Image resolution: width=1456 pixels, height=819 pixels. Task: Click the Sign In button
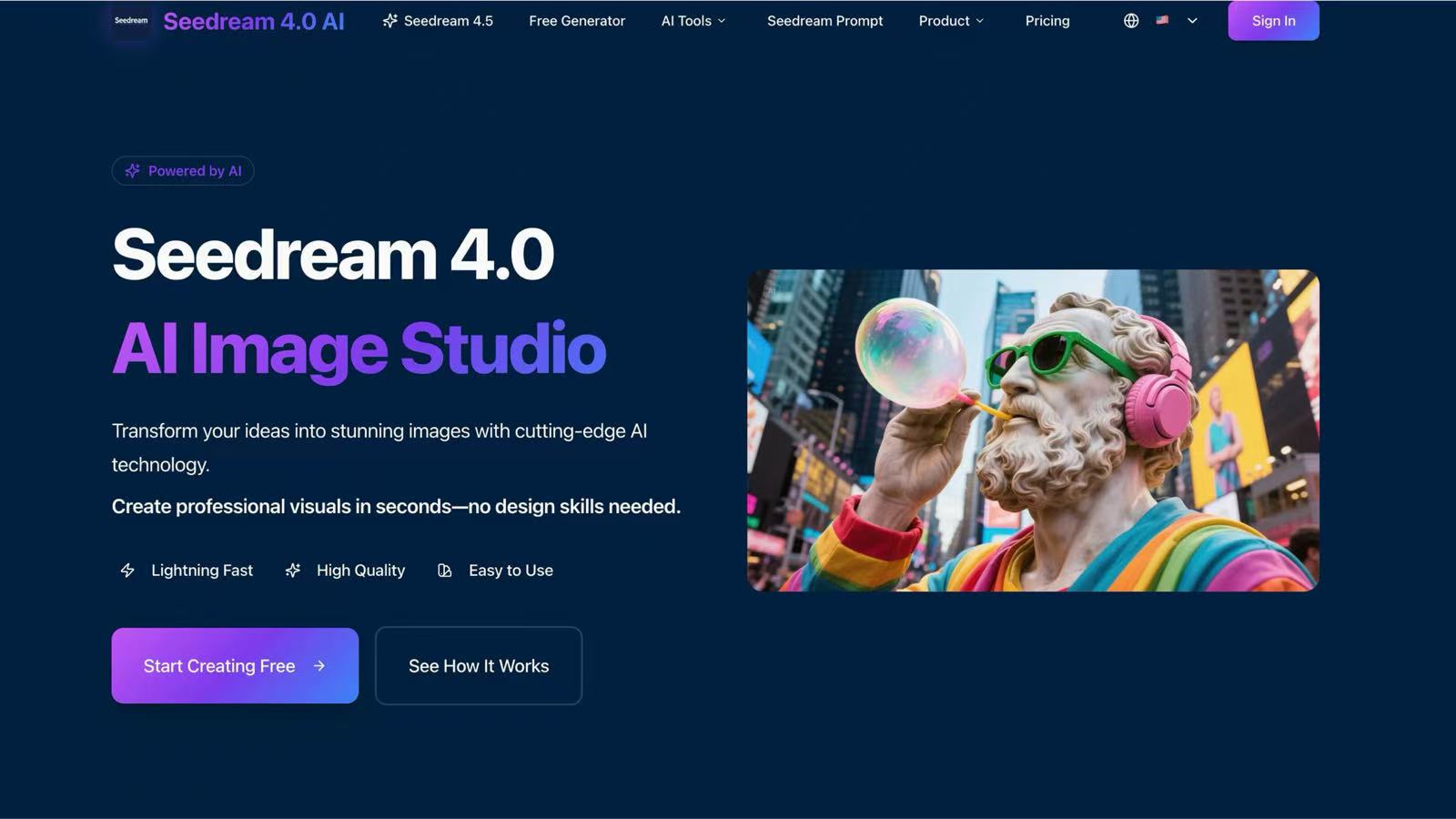(x=1273, y=20)
